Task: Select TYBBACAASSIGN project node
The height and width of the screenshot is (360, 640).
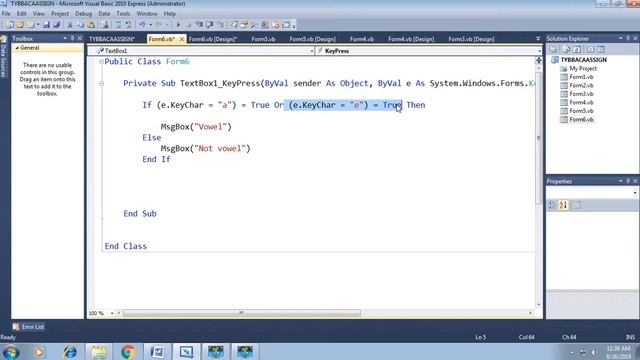Action: pos(584,60)
